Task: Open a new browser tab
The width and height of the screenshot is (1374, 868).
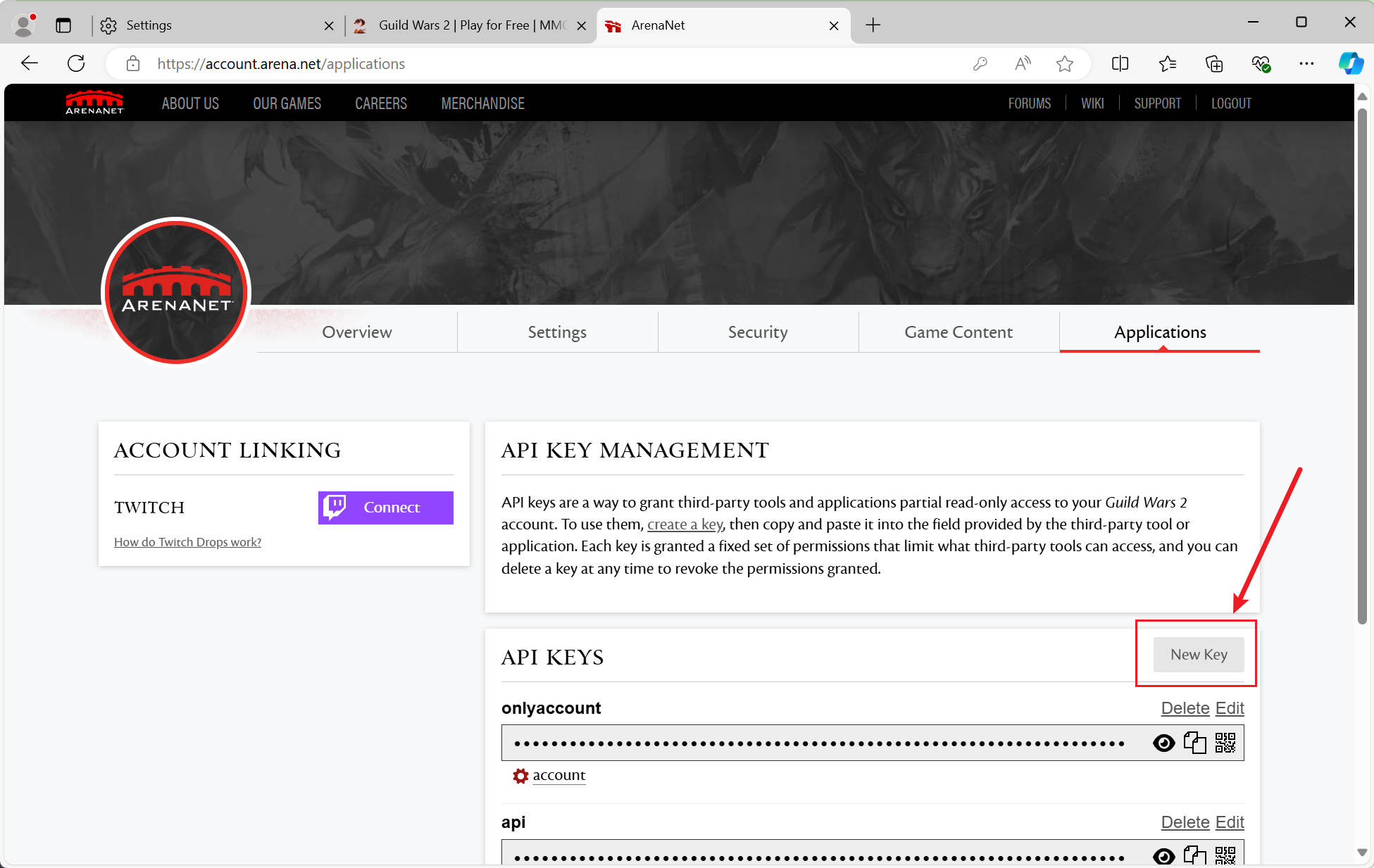Action: 873,25
